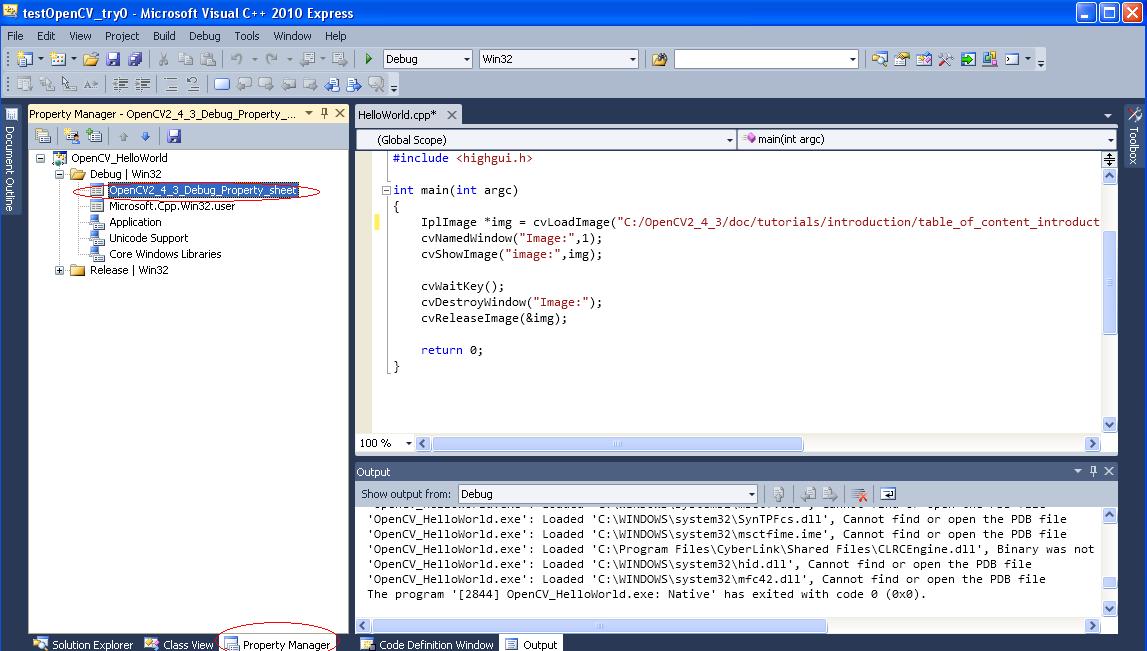Toggle word wrap in the Output pane
The height and width of the screenshot is (651, 1147).
pyautogui.click(x=888, y=494)
